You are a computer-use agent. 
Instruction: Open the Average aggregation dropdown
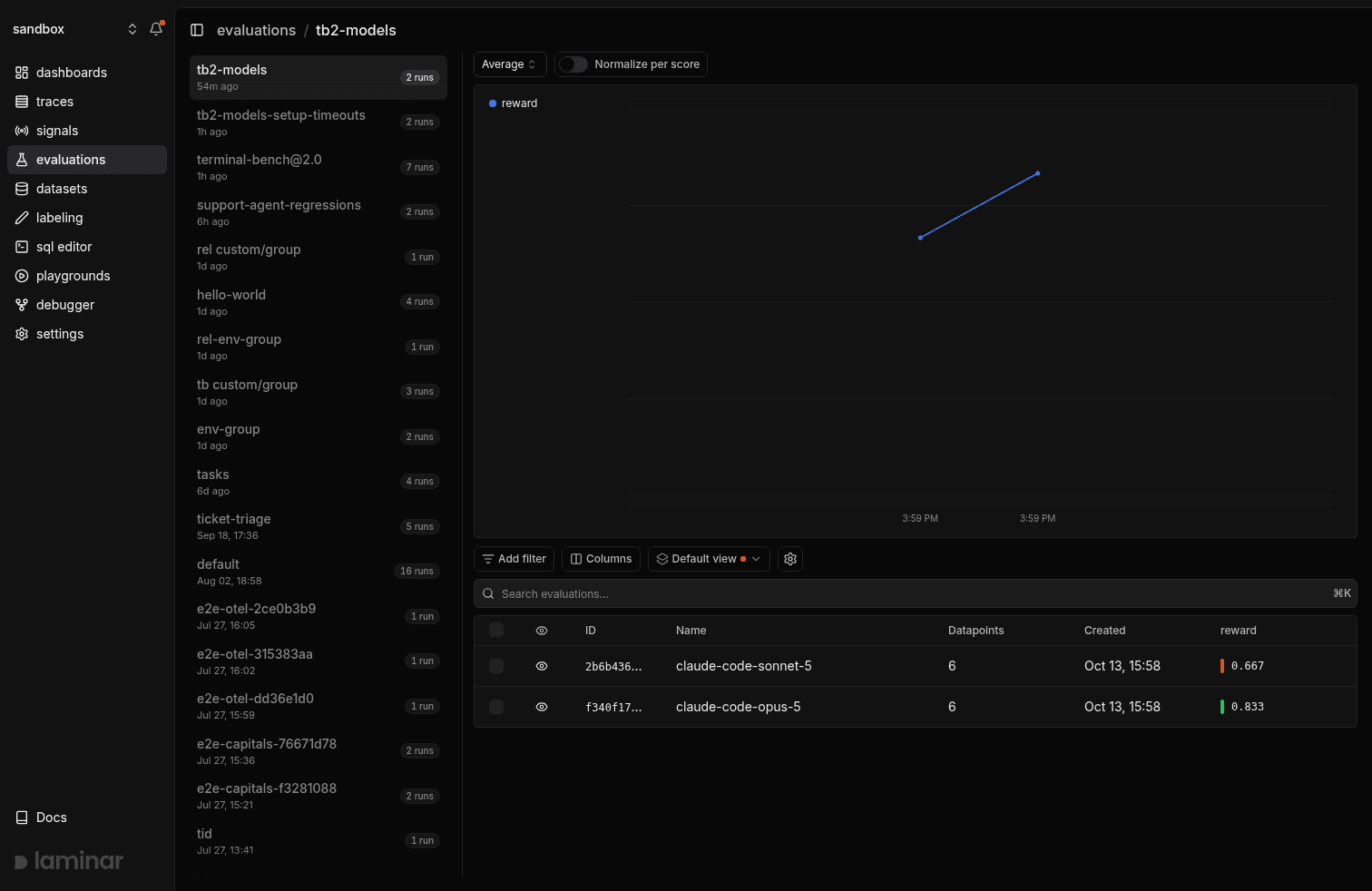[510, 64]
